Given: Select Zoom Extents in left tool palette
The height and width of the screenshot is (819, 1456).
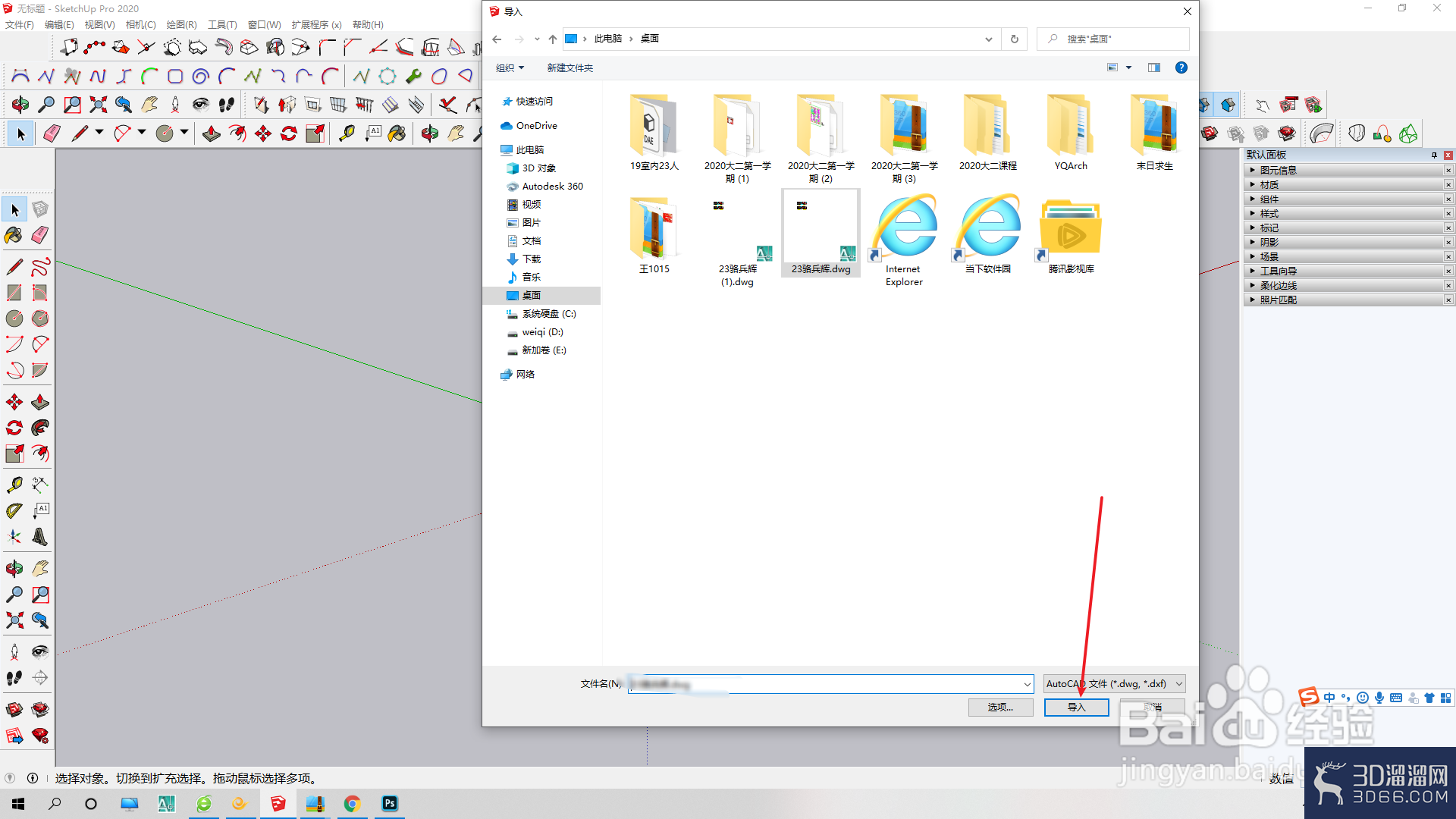Looking at the screenshot, I should coord(14,620).
